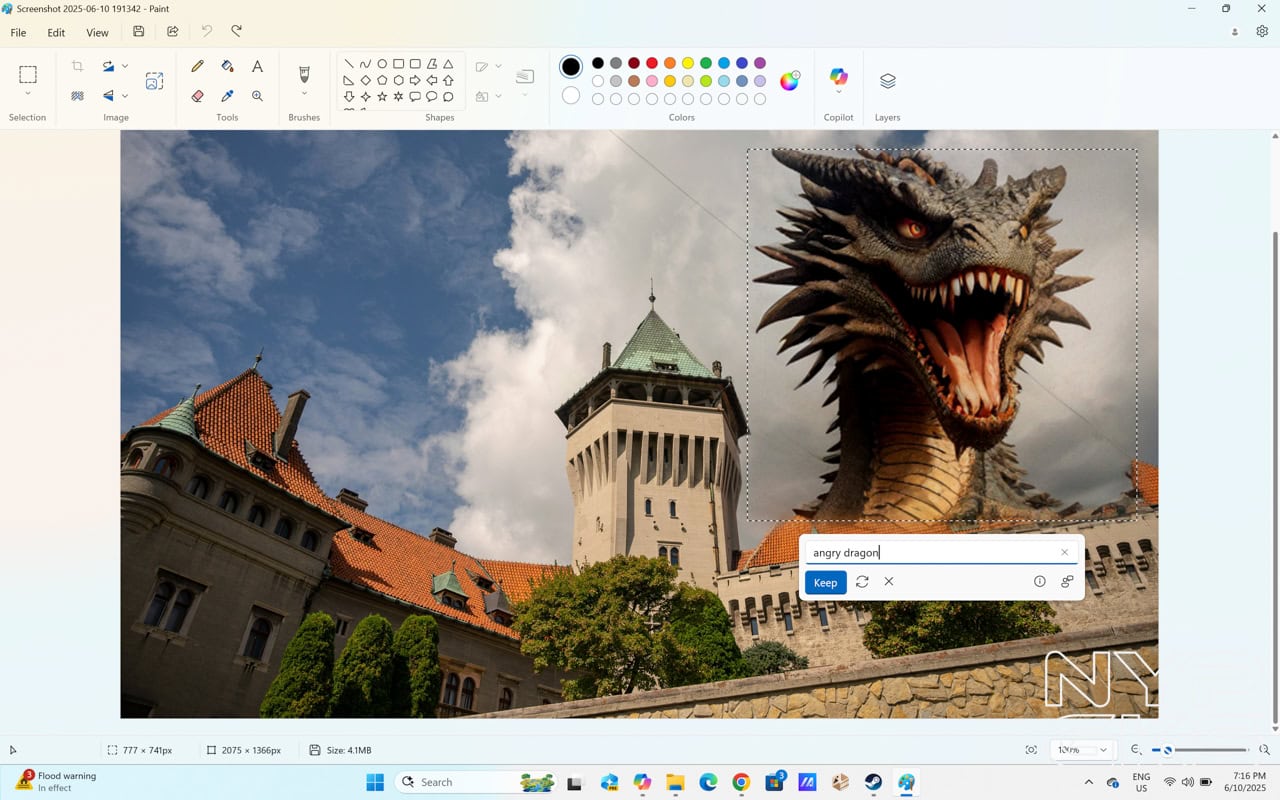Expand the Selection tool dropdown

click(28, 94)
